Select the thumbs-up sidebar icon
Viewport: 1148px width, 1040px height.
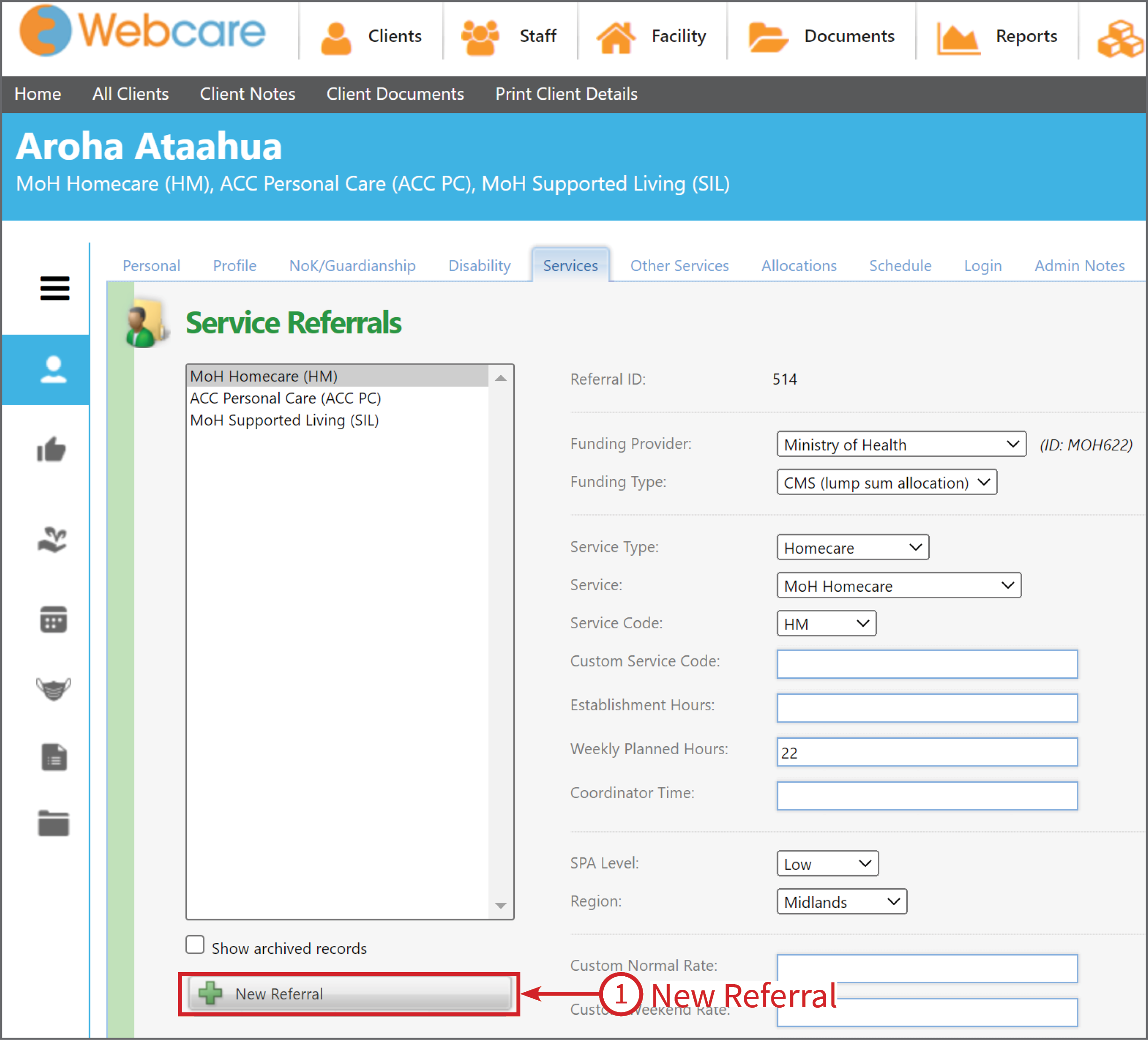coord(51,450)
